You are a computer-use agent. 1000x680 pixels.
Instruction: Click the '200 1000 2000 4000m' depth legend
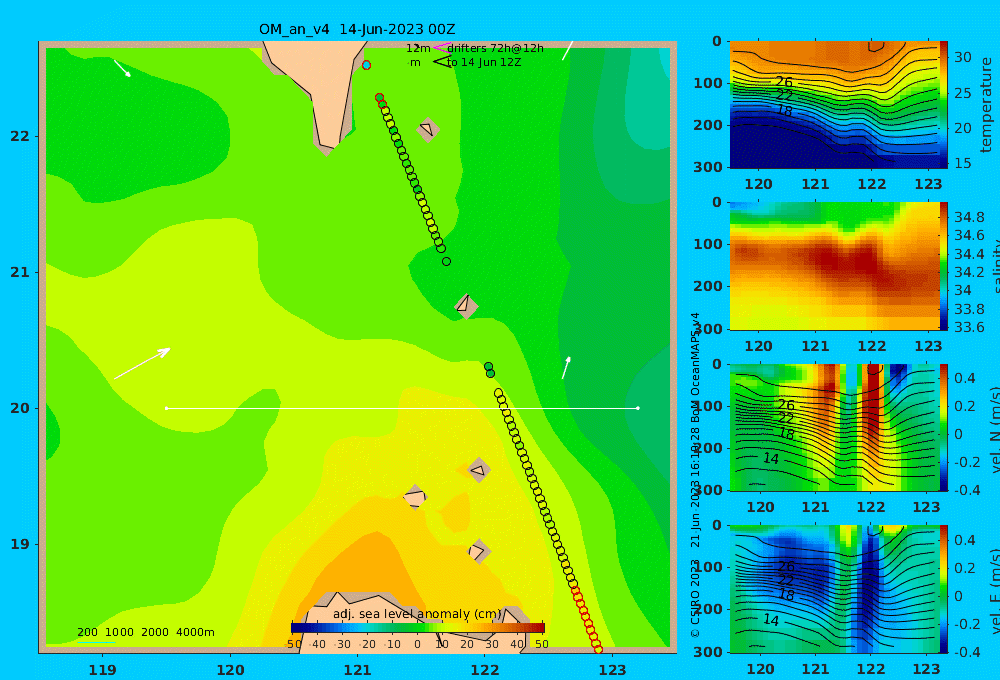tap(145, 632)
